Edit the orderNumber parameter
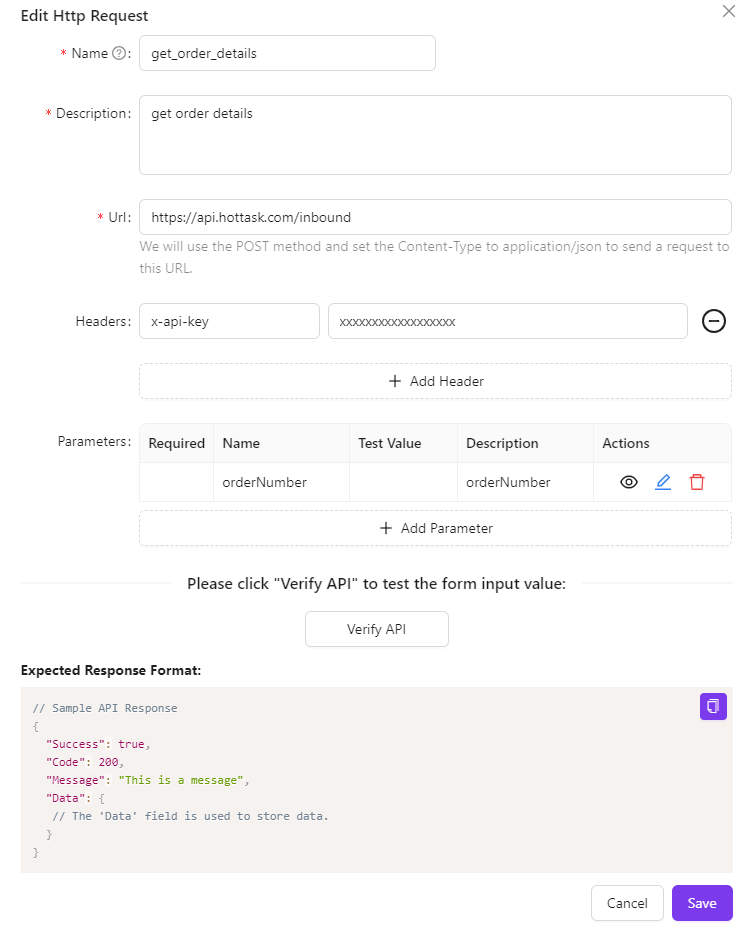Viewport: 743px width, 930px height. point(663,482)
